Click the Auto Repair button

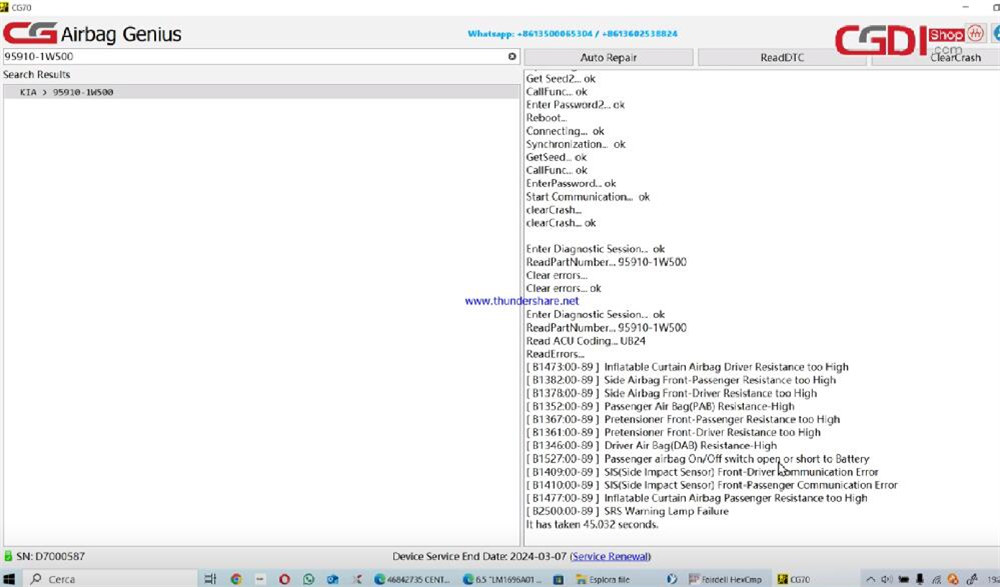(x=608, y=57)
